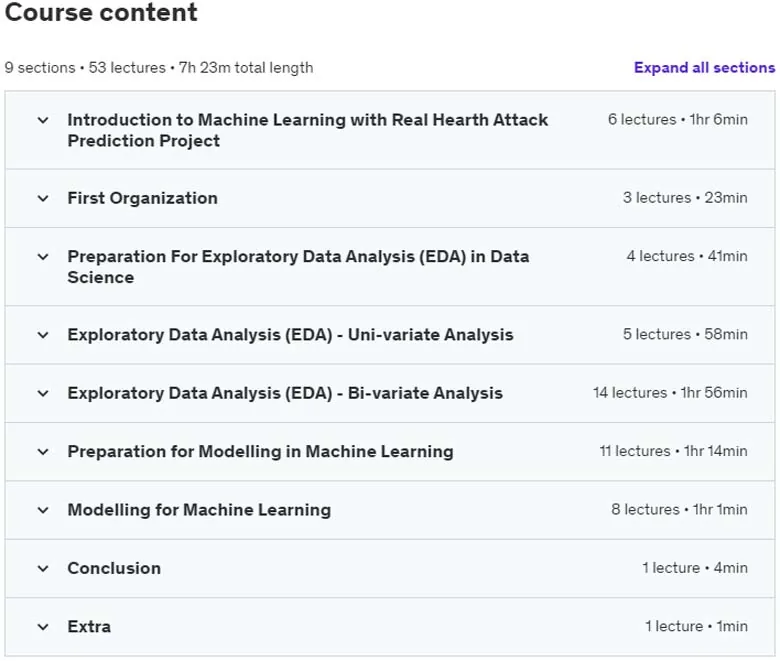Expand the Introduction to Machine Learning section chevron

pos(43,120)
